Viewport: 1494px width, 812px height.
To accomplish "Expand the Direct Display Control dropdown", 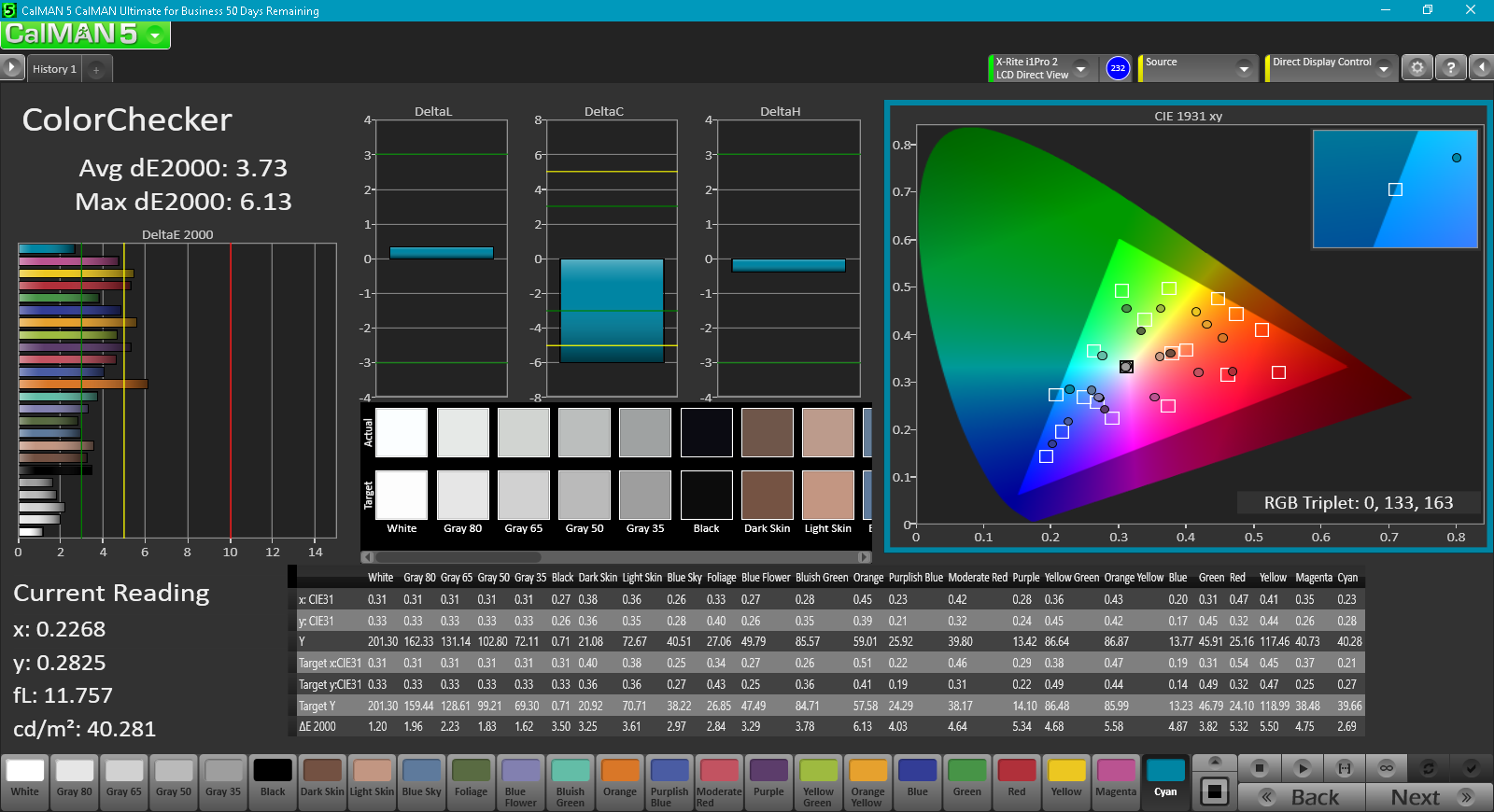I will (x=1384, y=68).
